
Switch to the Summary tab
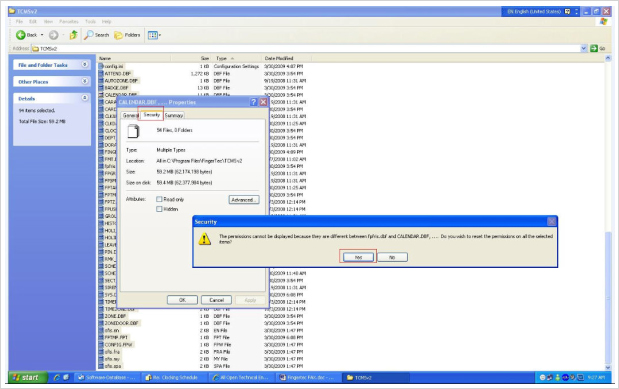[x=174, y=115]
